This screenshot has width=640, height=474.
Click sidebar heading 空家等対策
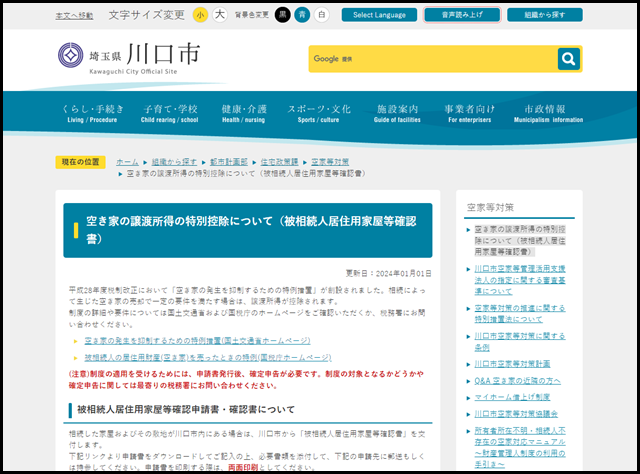point(490,207)
